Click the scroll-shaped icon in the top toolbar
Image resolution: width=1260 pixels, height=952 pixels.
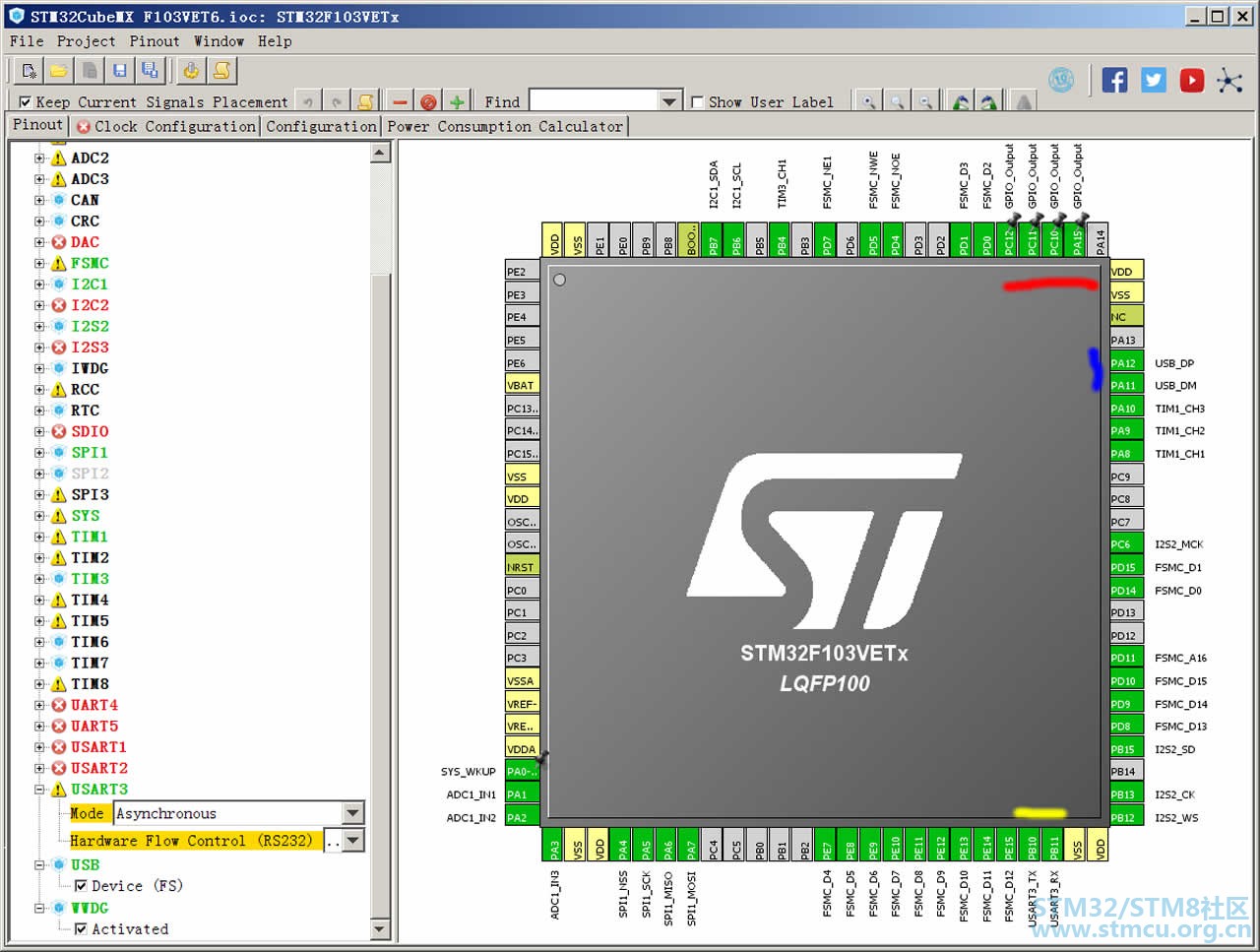(x=221, y=71)
